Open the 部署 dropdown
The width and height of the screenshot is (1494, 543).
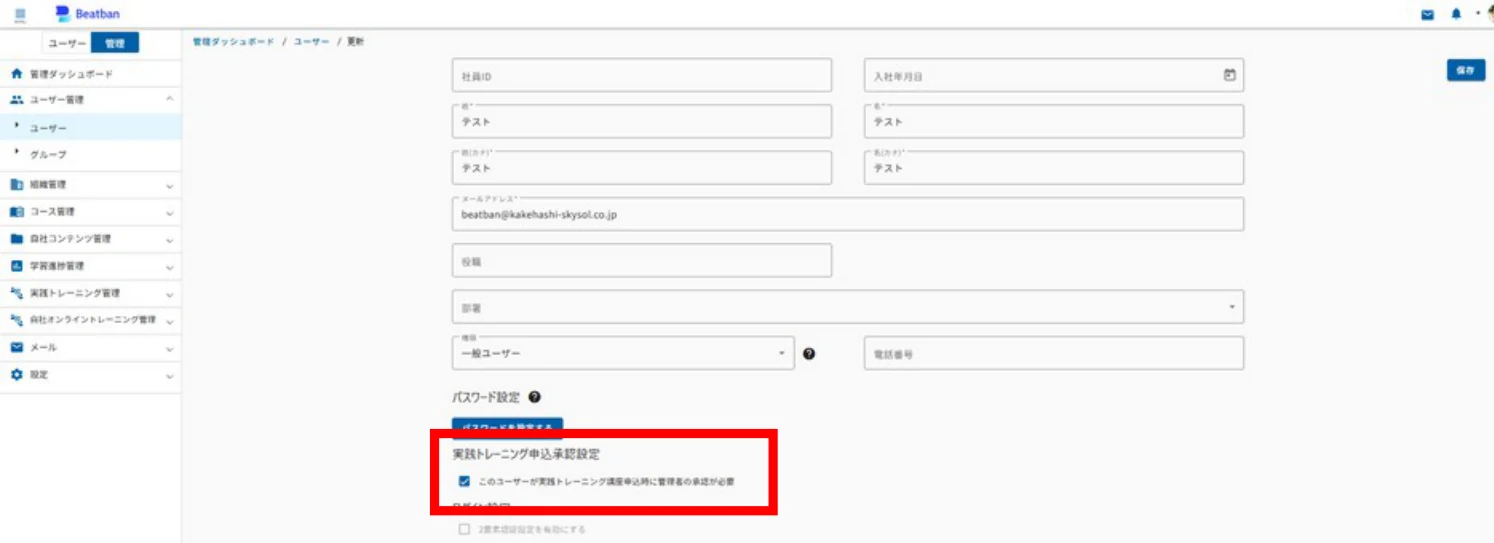coord(848,307)
